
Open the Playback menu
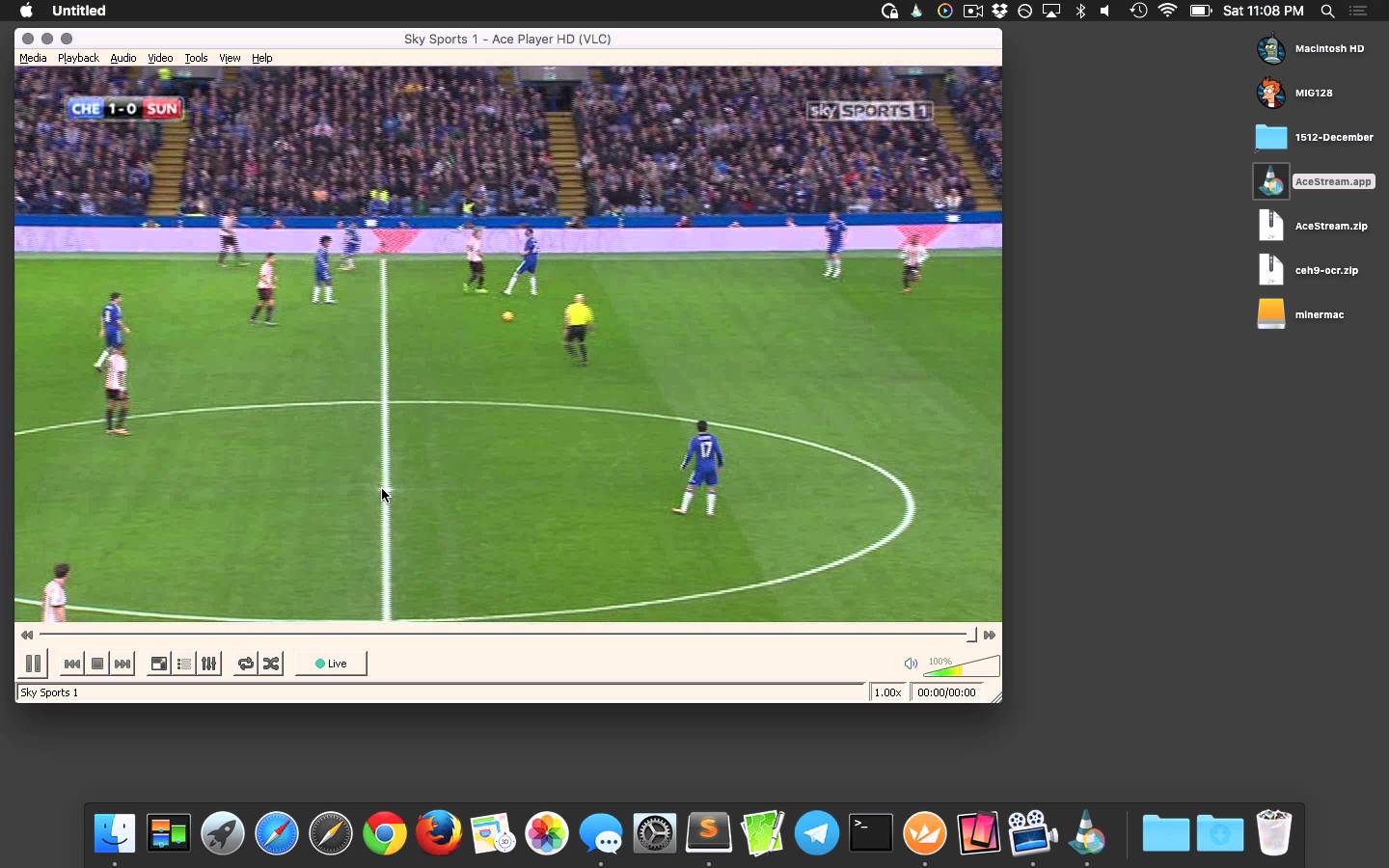(x=78, y=58)
